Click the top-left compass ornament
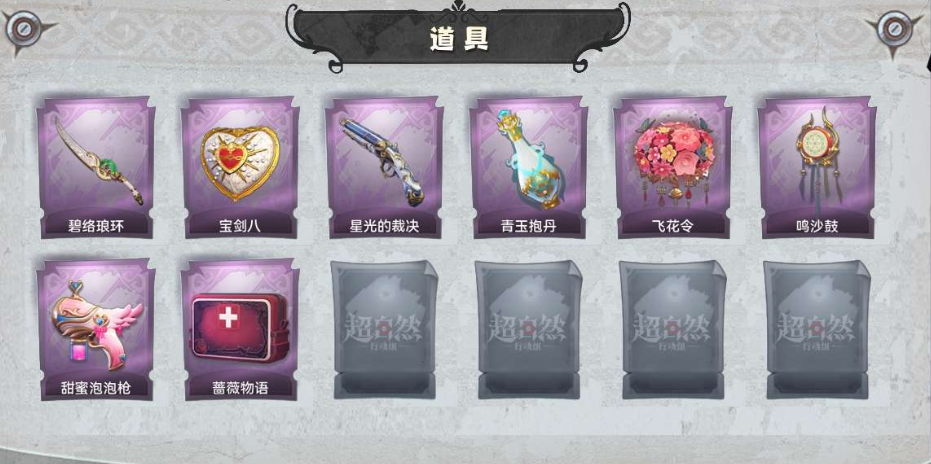Viewport: 931px width, 464px height. (x=25, y=29)
